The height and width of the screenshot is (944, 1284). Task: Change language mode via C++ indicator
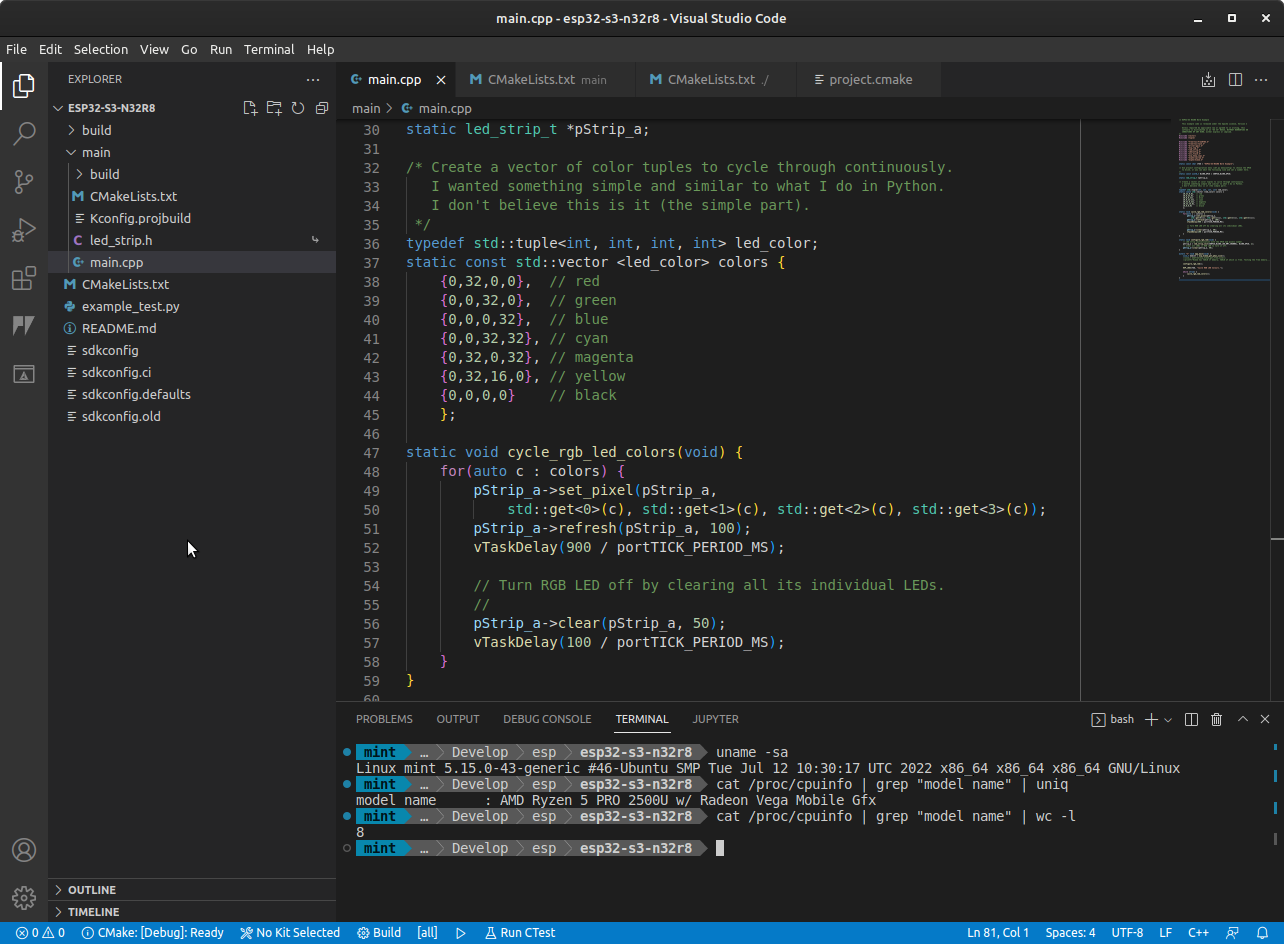pyautogui.click(x=1199, y=932)
